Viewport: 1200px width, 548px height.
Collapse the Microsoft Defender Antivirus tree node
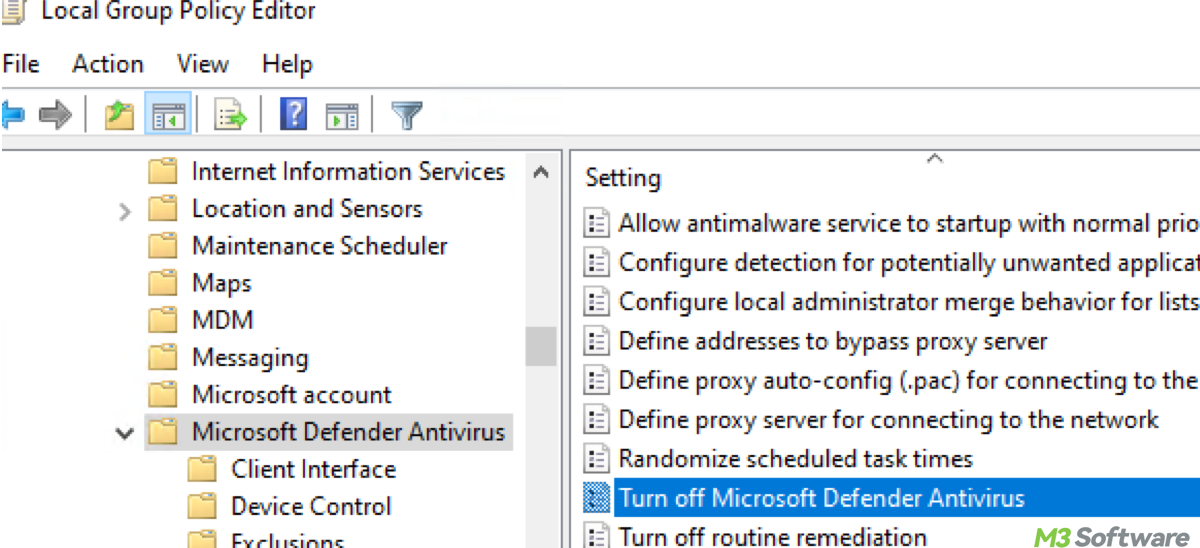click(x=125, y=434)
